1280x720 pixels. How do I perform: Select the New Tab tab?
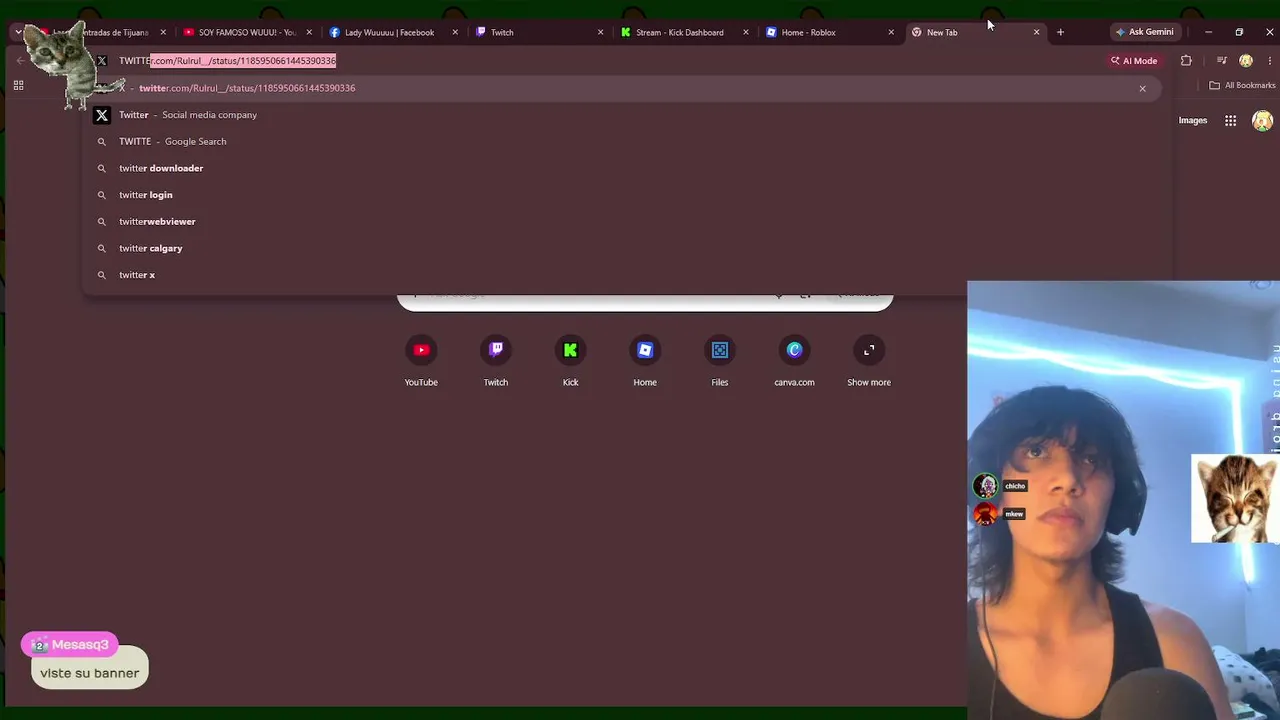974,32
